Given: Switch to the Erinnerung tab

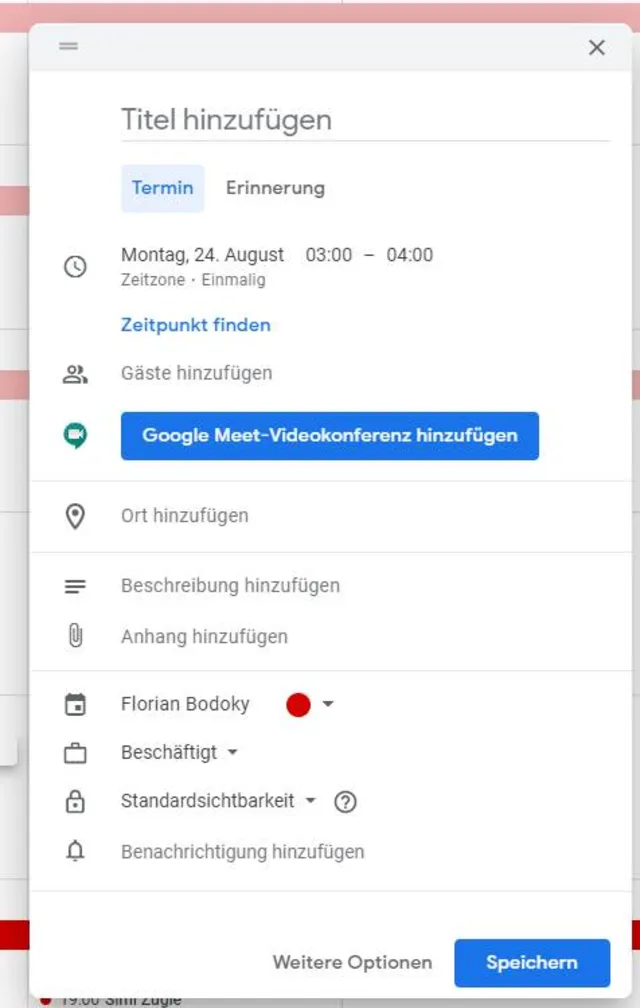Looking at the screenshot, I should pos(275,188).
